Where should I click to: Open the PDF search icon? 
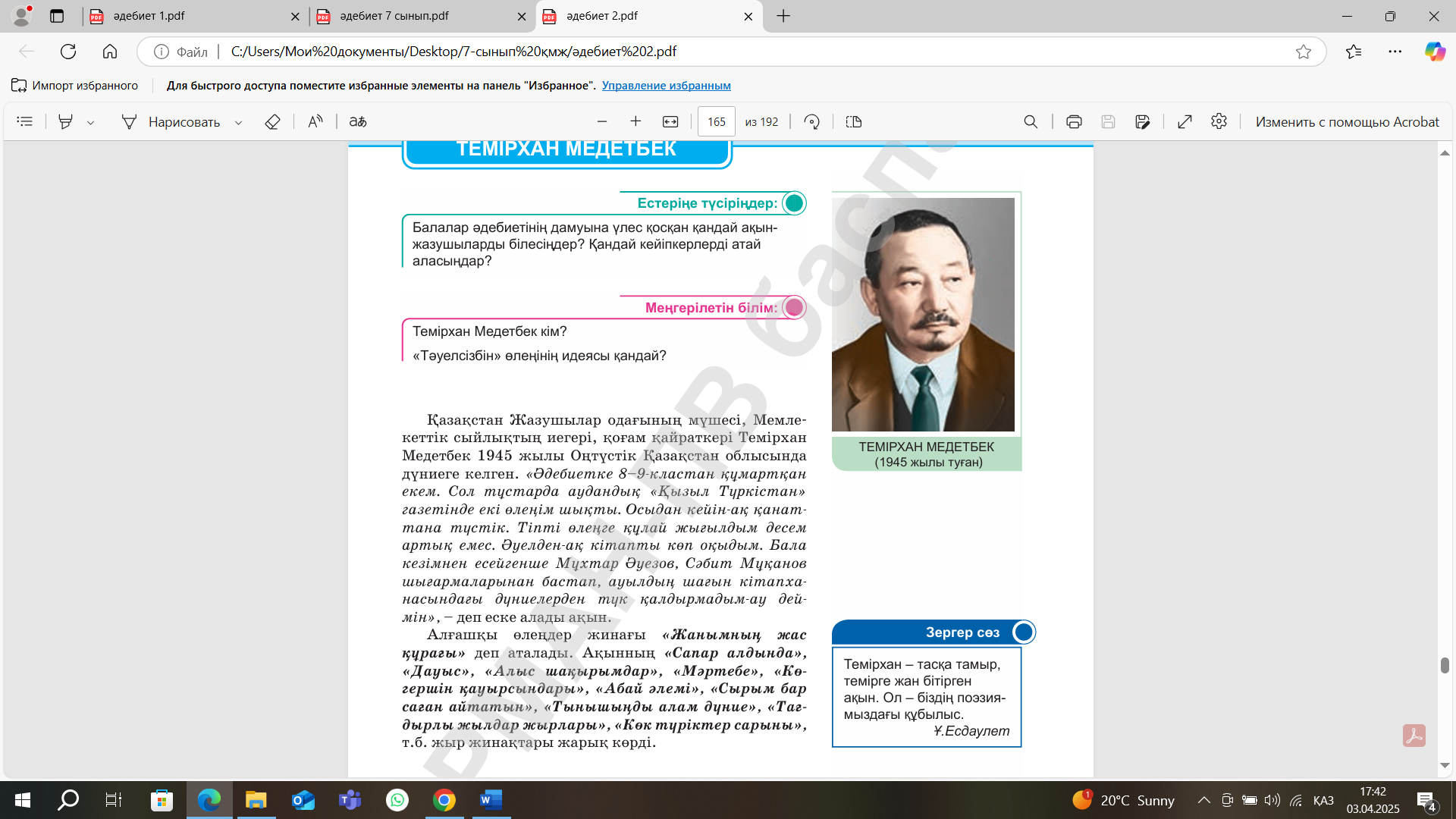pyautogui.click(x=1030, y=121)
